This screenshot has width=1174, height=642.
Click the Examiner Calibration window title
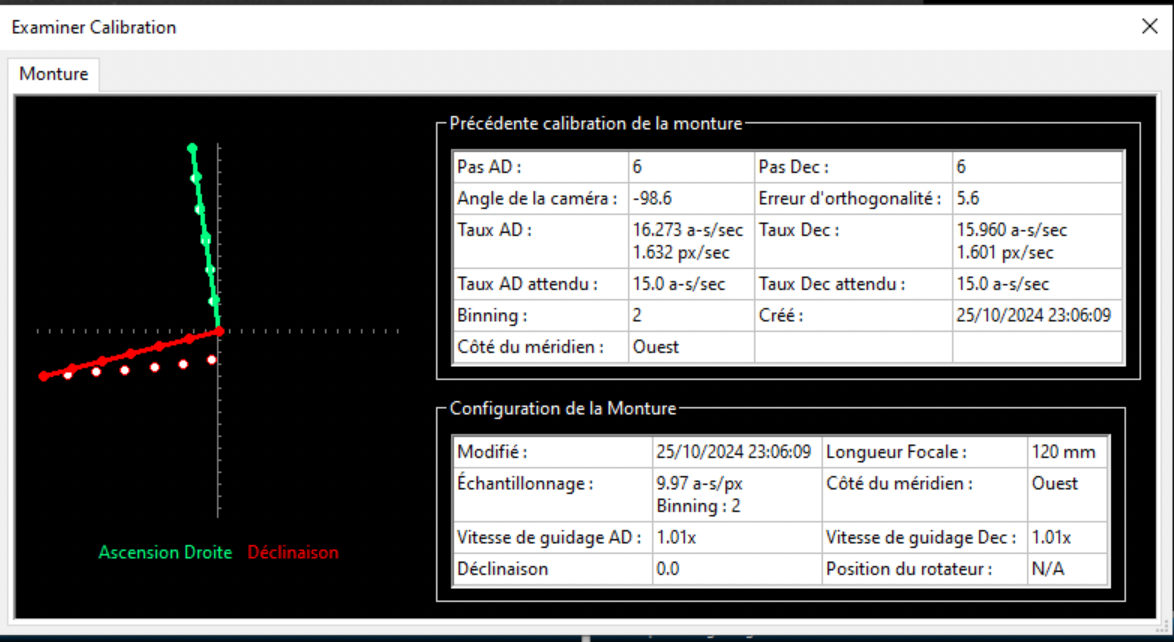click(x=94, y=28)
